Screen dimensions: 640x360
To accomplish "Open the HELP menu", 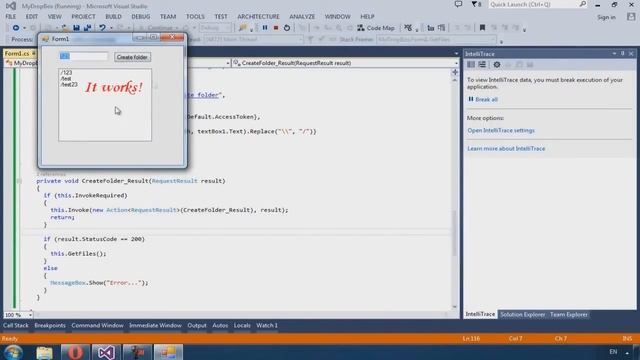I will tap(367, 17).
